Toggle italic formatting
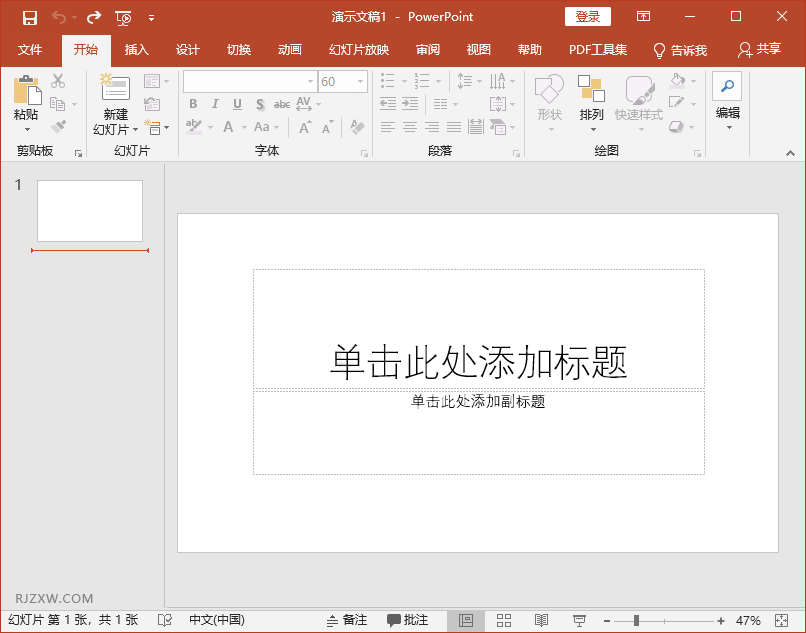 (x=214, y=103)
